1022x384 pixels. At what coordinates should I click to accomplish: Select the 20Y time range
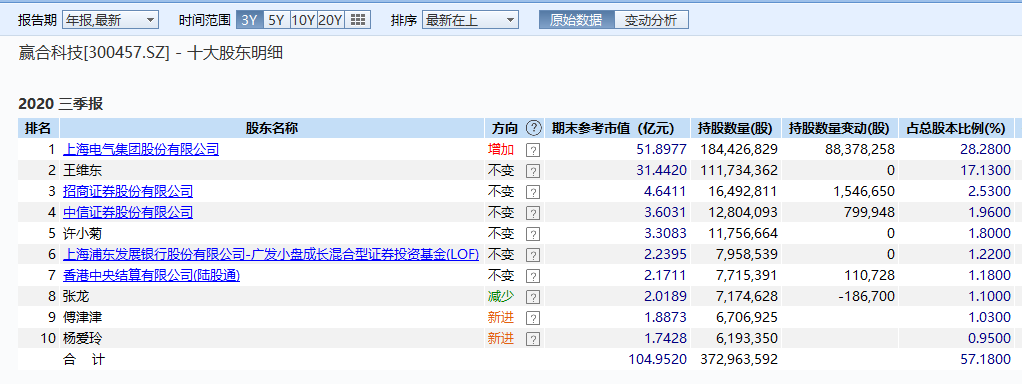pos(330,20)
